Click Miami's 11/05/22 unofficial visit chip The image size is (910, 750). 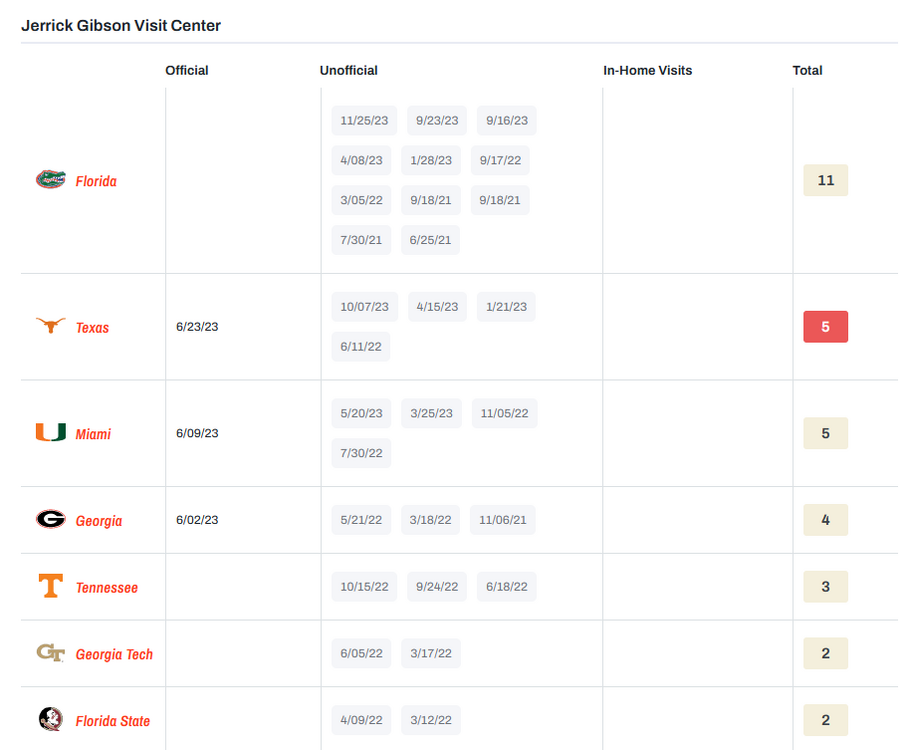point(504,413)
